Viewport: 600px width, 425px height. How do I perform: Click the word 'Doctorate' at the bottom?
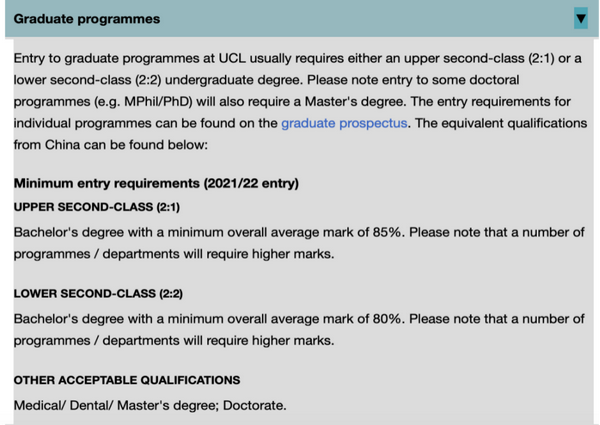(x=254, y=405)
